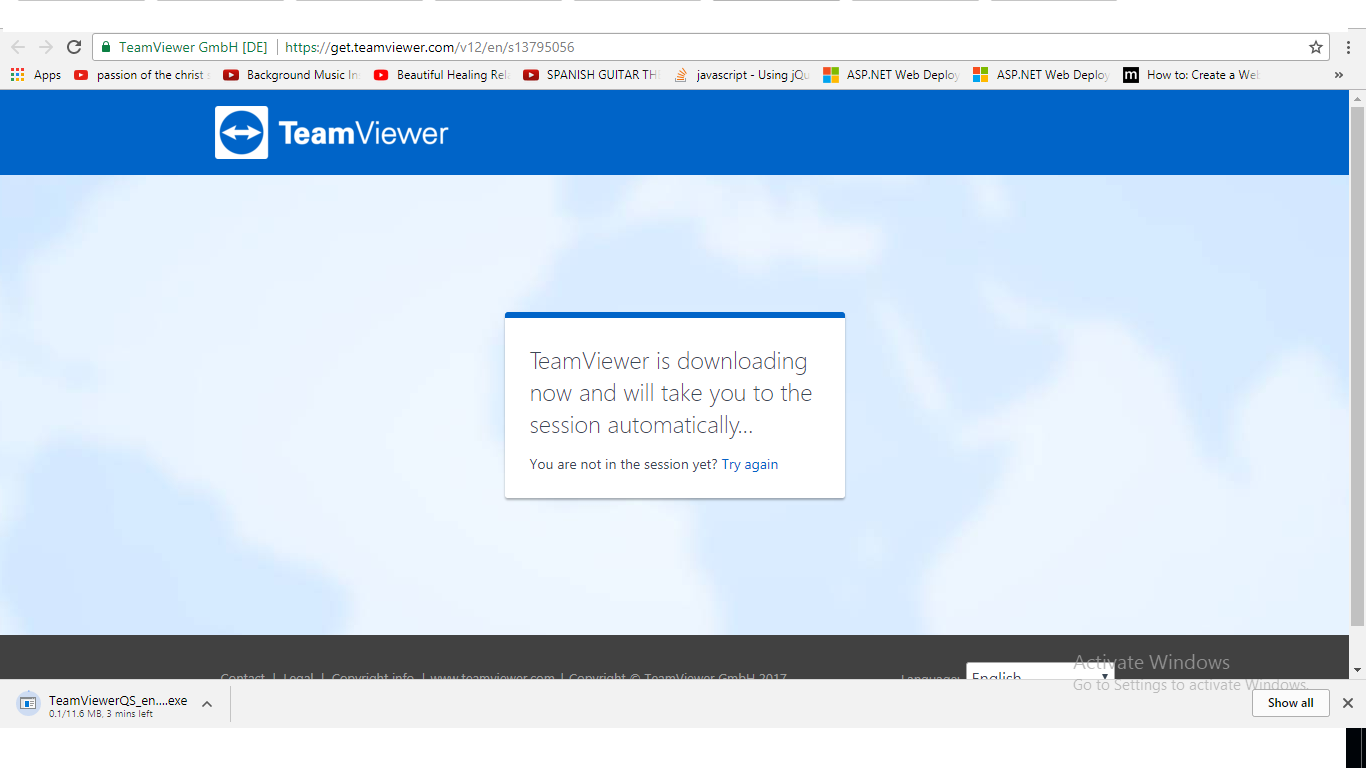
Task: Open 'passion of the christ' bookmark
Action: click(x=142, y=75)
